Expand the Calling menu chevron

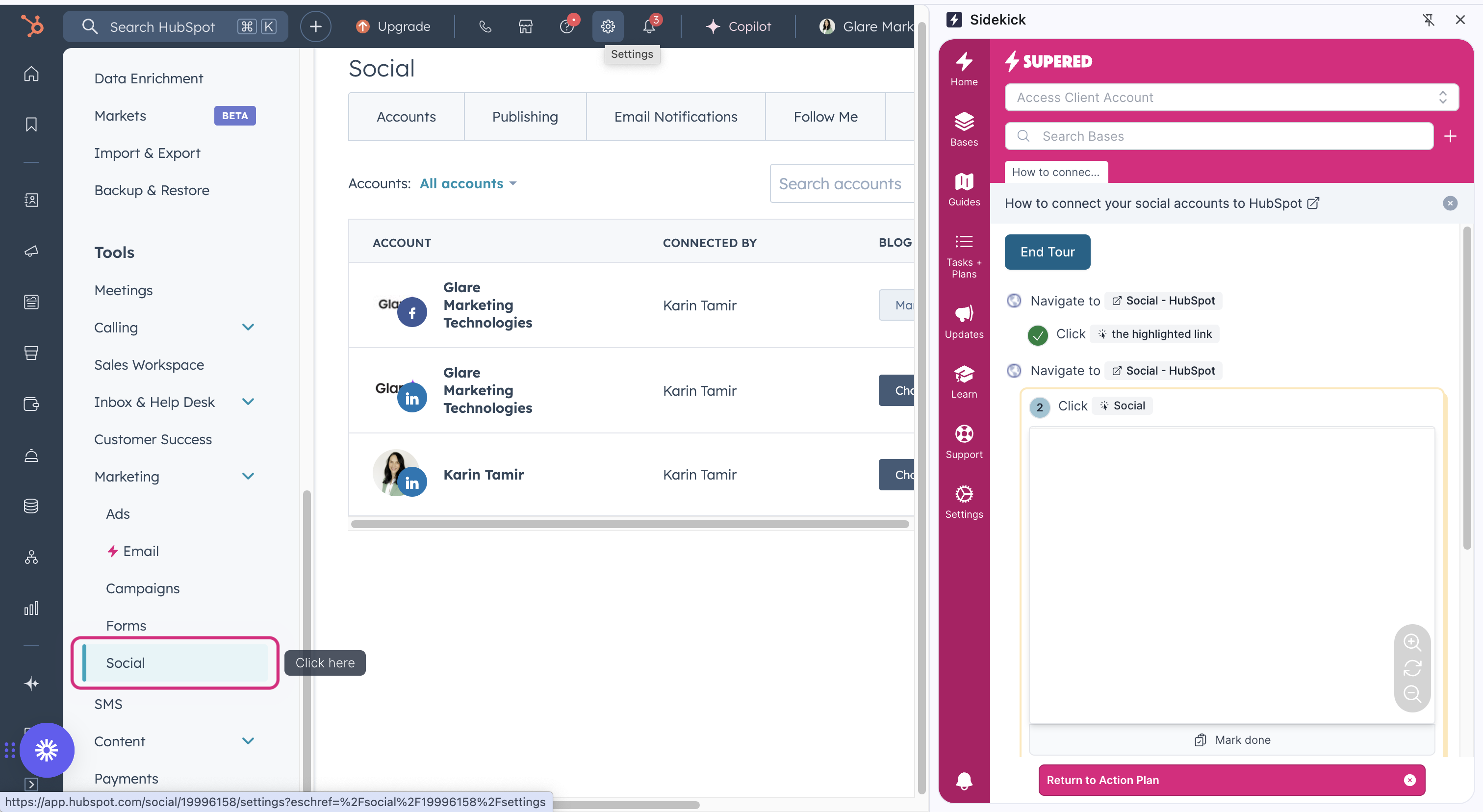(248, 327)
